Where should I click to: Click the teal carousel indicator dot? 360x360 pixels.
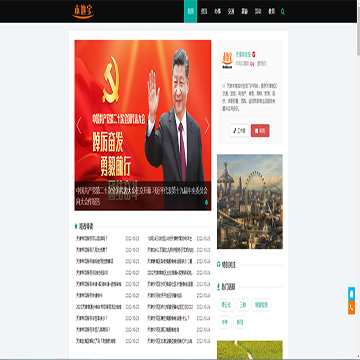pyautogui.click(x=206, y=202)
